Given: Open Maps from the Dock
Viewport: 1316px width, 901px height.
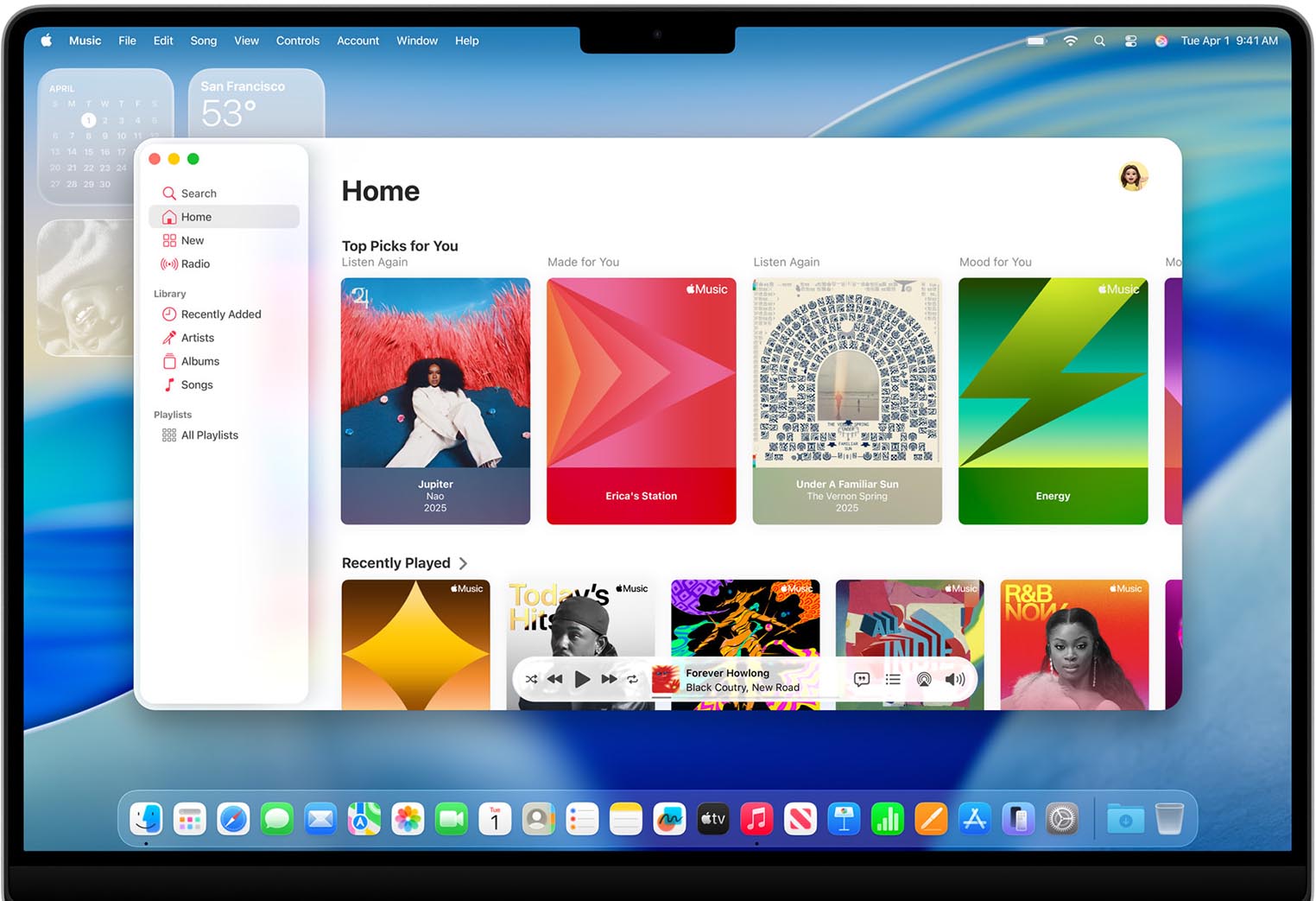Looking at the screenshot, I should click(x=364, y=818).
